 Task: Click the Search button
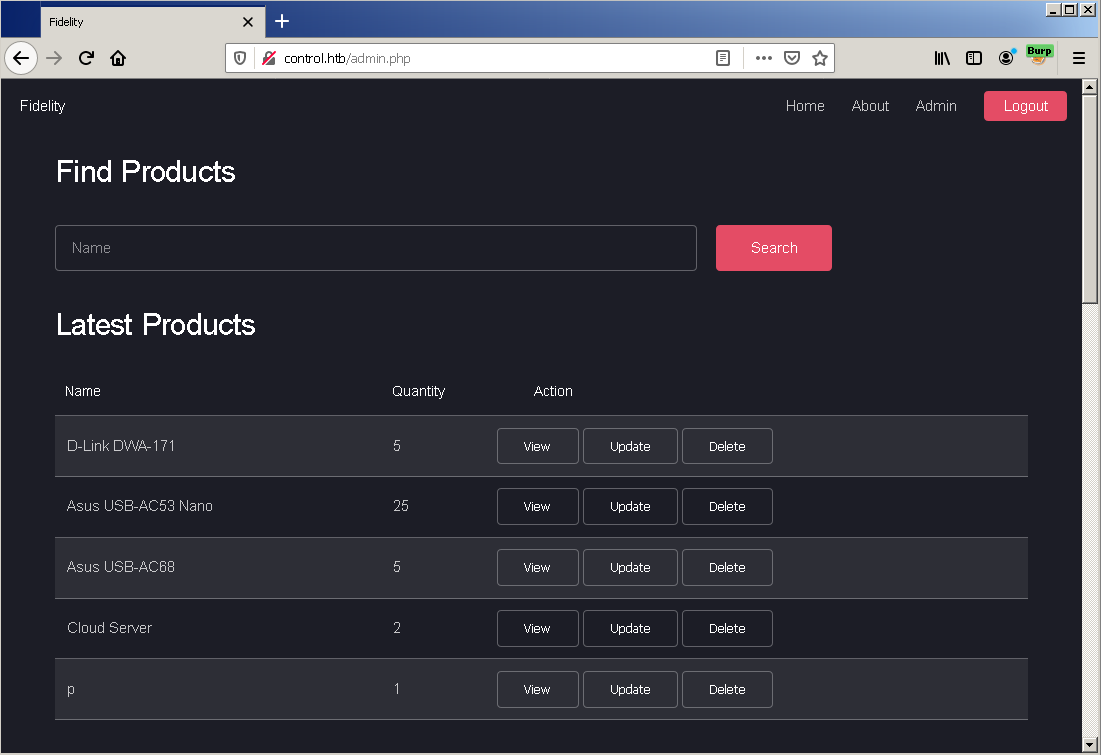pyautogui.click(x=774, y=248)
